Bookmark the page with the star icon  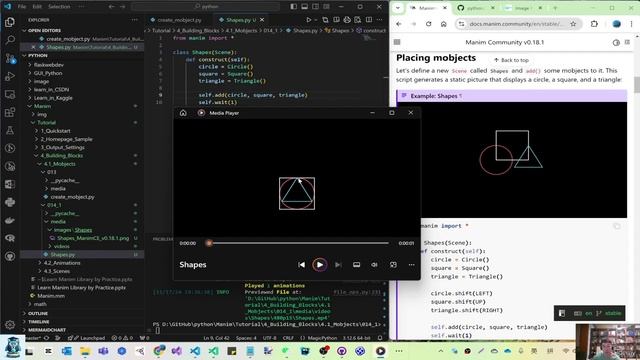click(573, 24)
